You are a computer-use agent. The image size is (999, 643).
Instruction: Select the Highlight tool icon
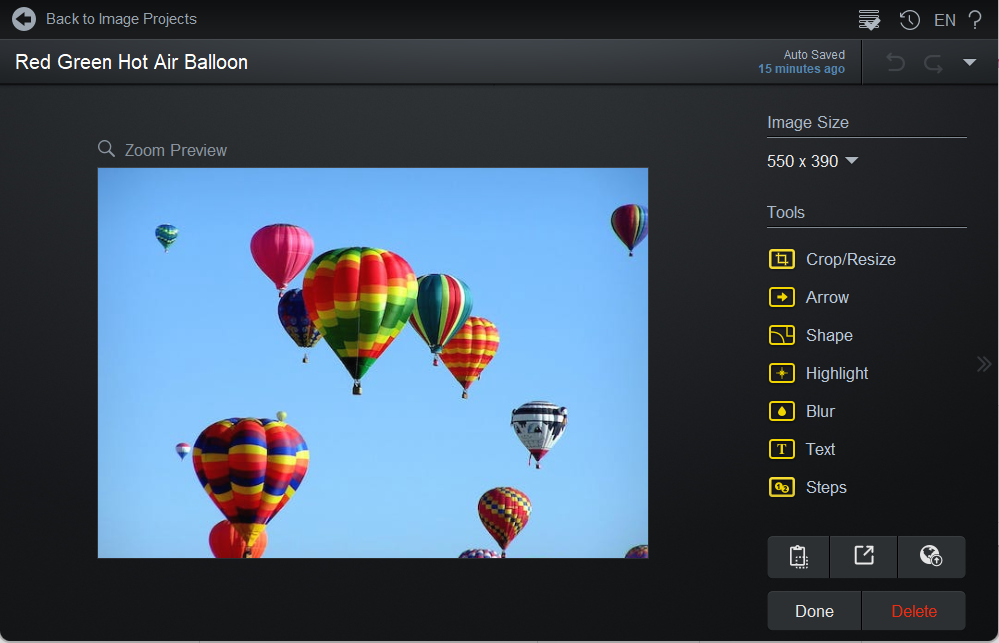pos(782,373)
